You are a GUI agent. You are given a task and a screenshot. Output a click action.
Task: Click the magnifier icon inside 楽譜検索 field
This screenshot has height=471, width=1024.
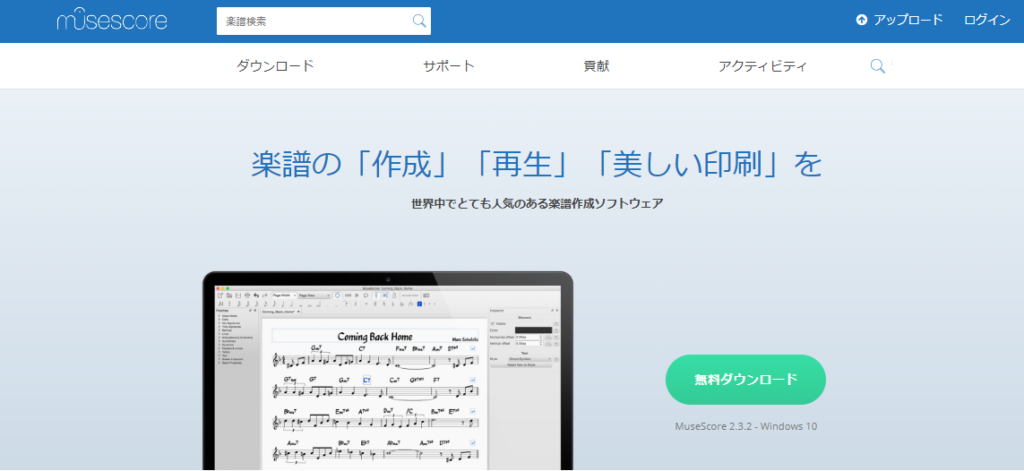(x=418, y=20)
